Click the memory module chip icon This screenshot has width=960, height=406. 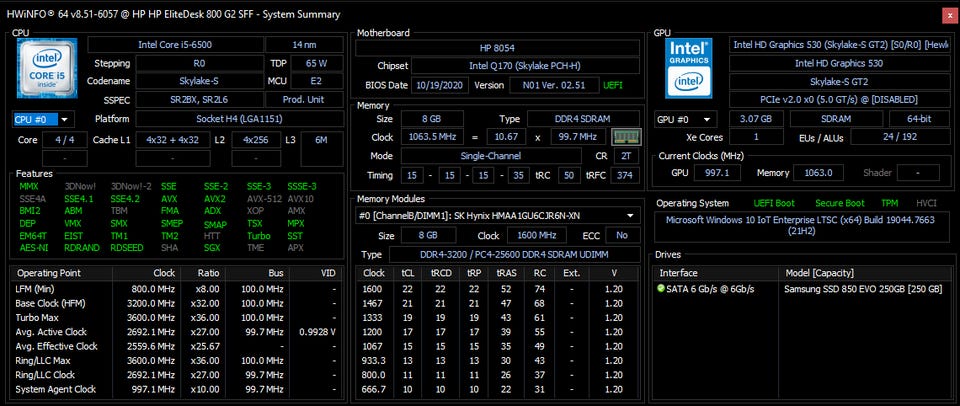(x=626, y=137)
